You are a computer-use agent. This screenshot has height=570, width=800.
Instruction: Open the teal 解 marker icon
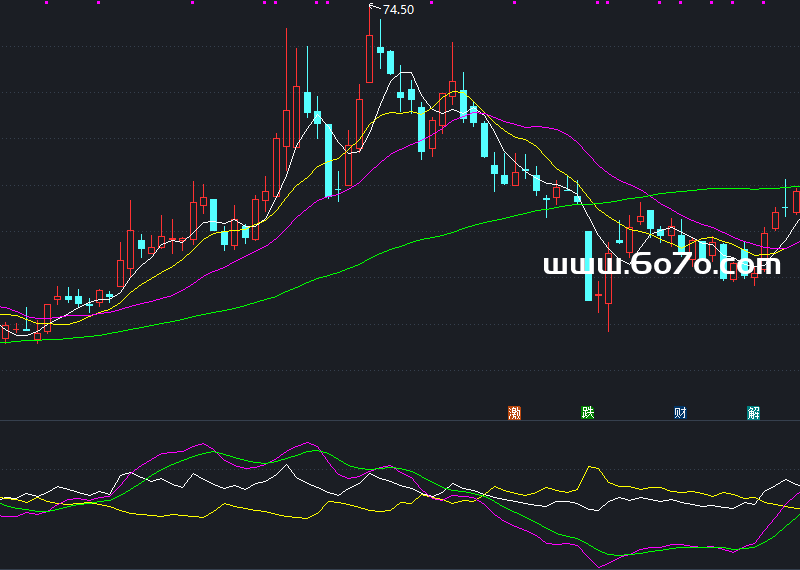point(753,412)
